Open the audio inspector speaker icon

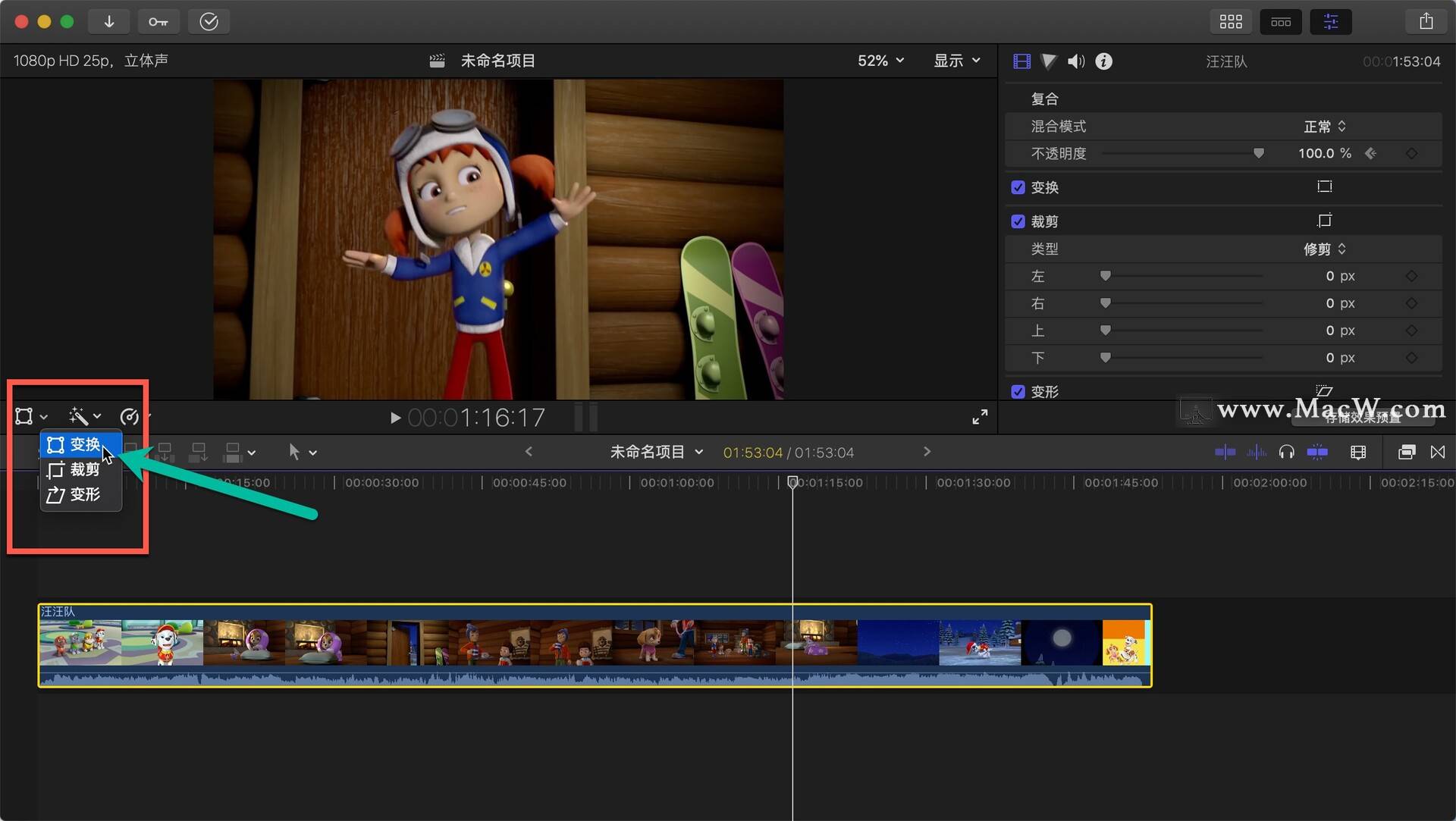(1076, 61)
